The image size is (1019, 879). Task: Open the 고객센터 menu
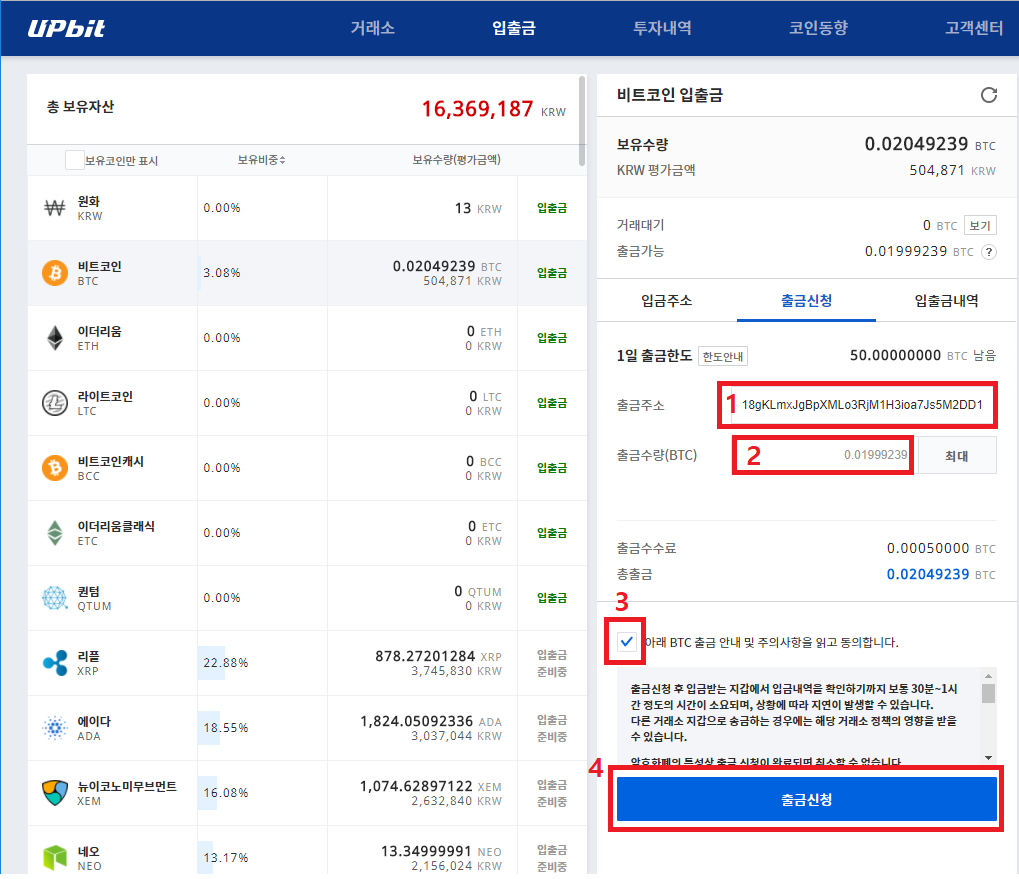[974, 28]
